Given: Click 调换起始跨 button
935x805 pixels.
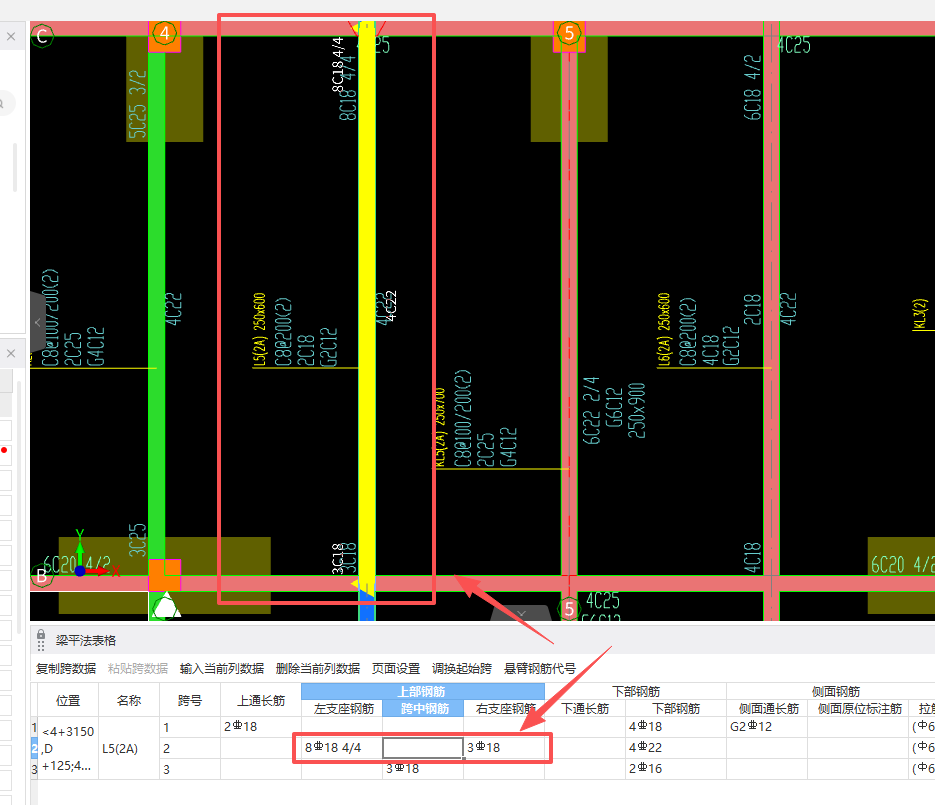Looking at the screenshot, I should (462, 668).
